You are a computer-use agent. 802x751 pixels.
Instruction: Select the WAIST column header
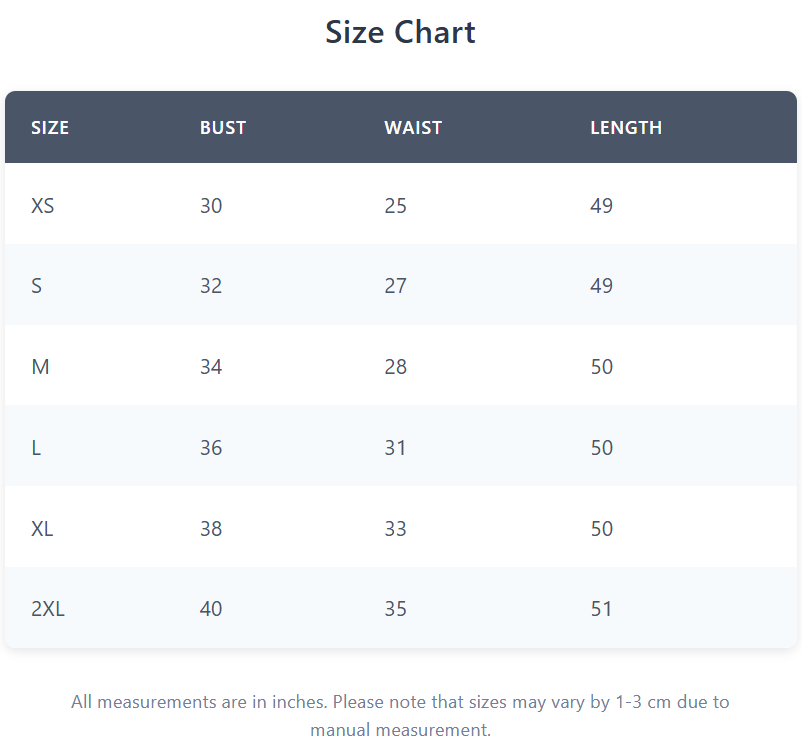click(x=413, y=128)
